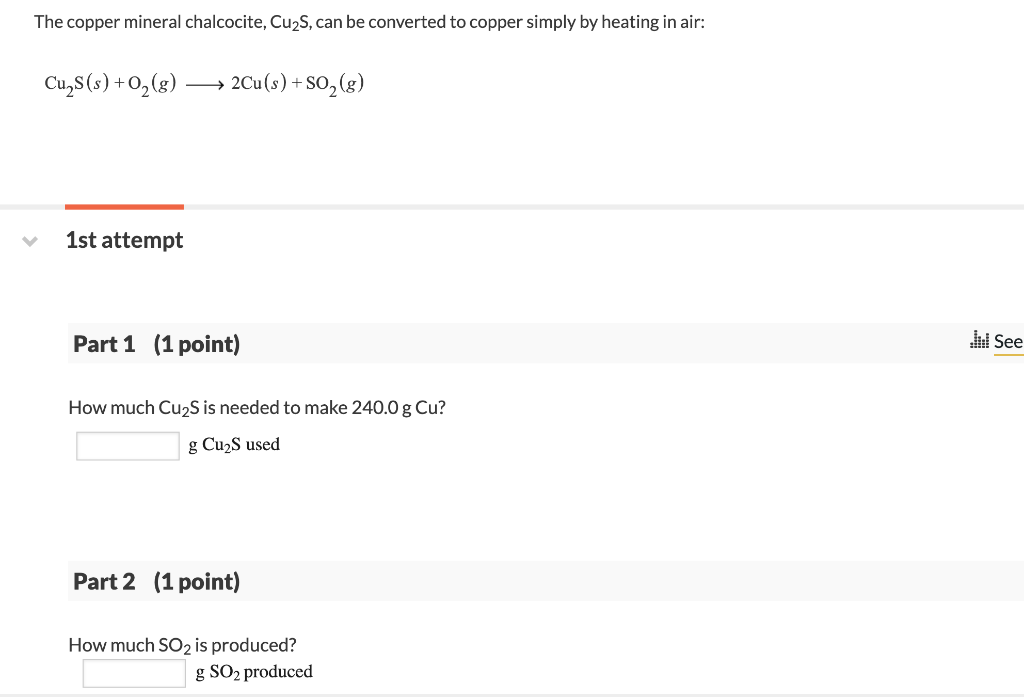Click the Cu2S answer input box

(x=127, y=445)
